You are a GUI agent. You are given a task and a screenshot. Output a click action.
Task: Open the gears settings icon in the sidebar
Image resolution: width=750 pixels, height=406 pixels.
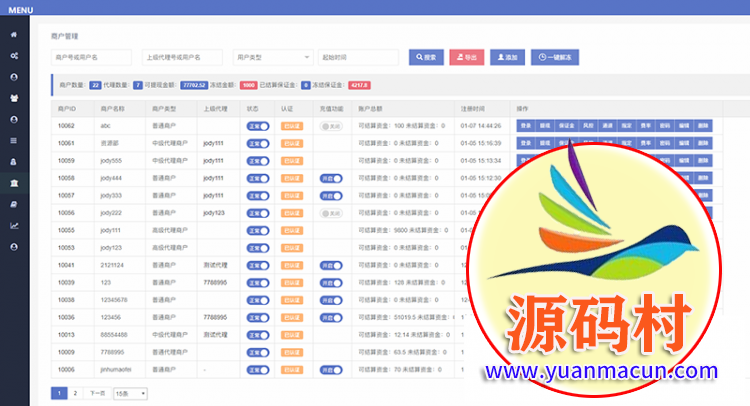[x=14, y=56]
